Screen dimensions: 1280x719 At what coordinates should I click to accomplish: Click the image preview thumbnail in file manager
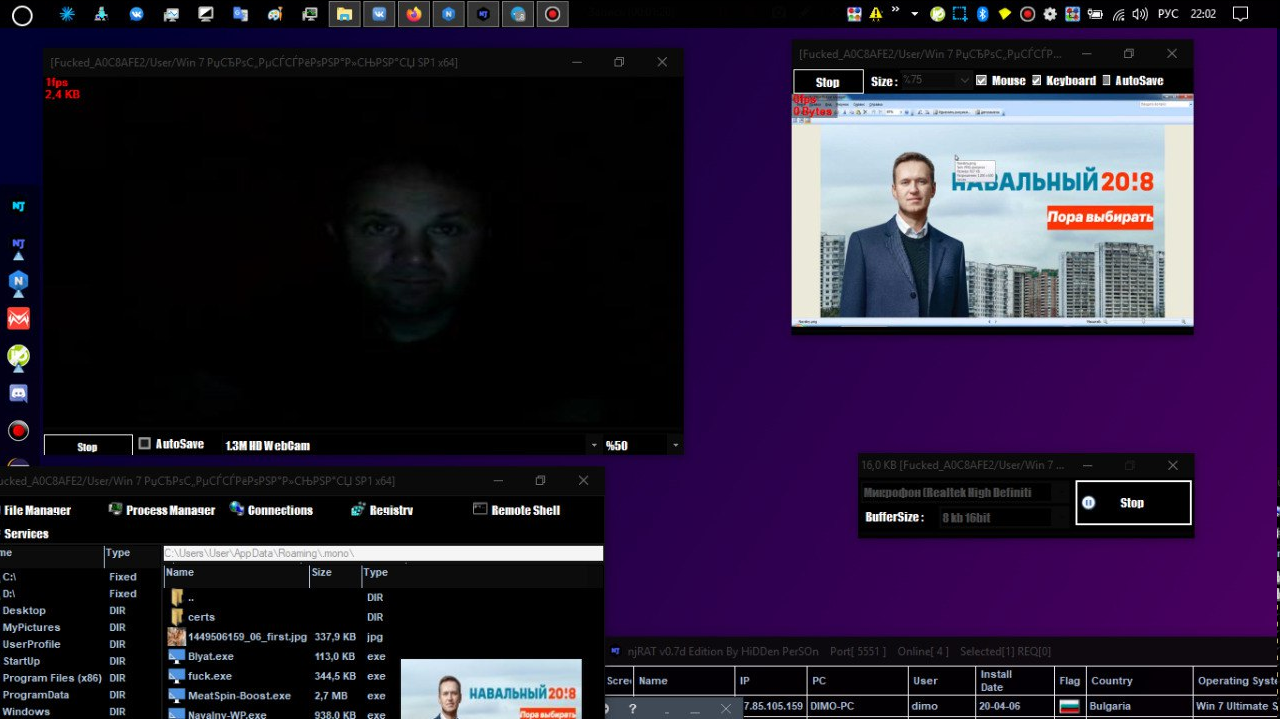[491, 689]
